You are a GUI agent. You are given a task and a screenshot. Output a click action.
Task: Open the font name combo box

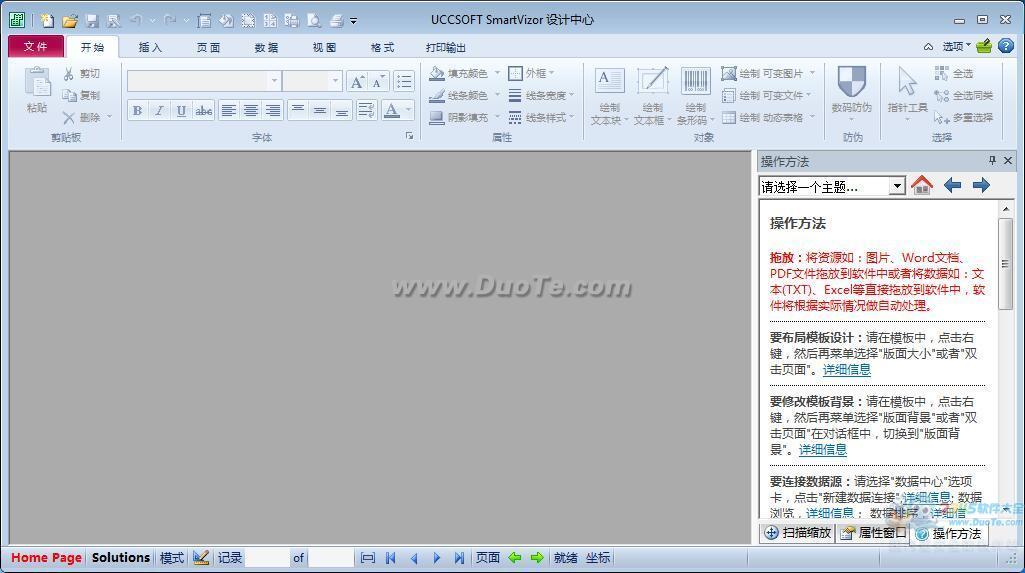205,81
